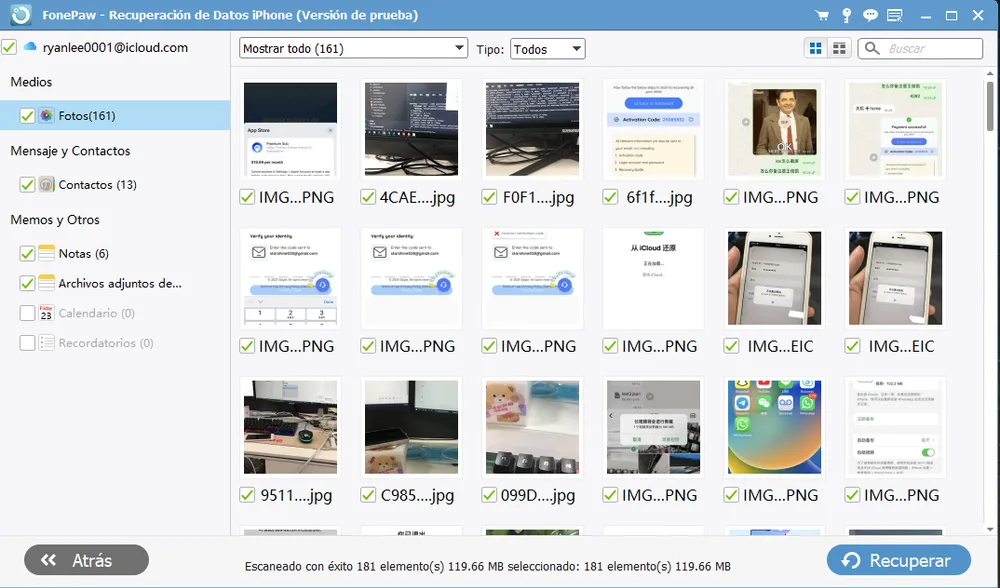This screenshot has width=1000, height=588.
Task: Click the Fotos category icon
Action: pyautogui.click(x=46, y=115)
